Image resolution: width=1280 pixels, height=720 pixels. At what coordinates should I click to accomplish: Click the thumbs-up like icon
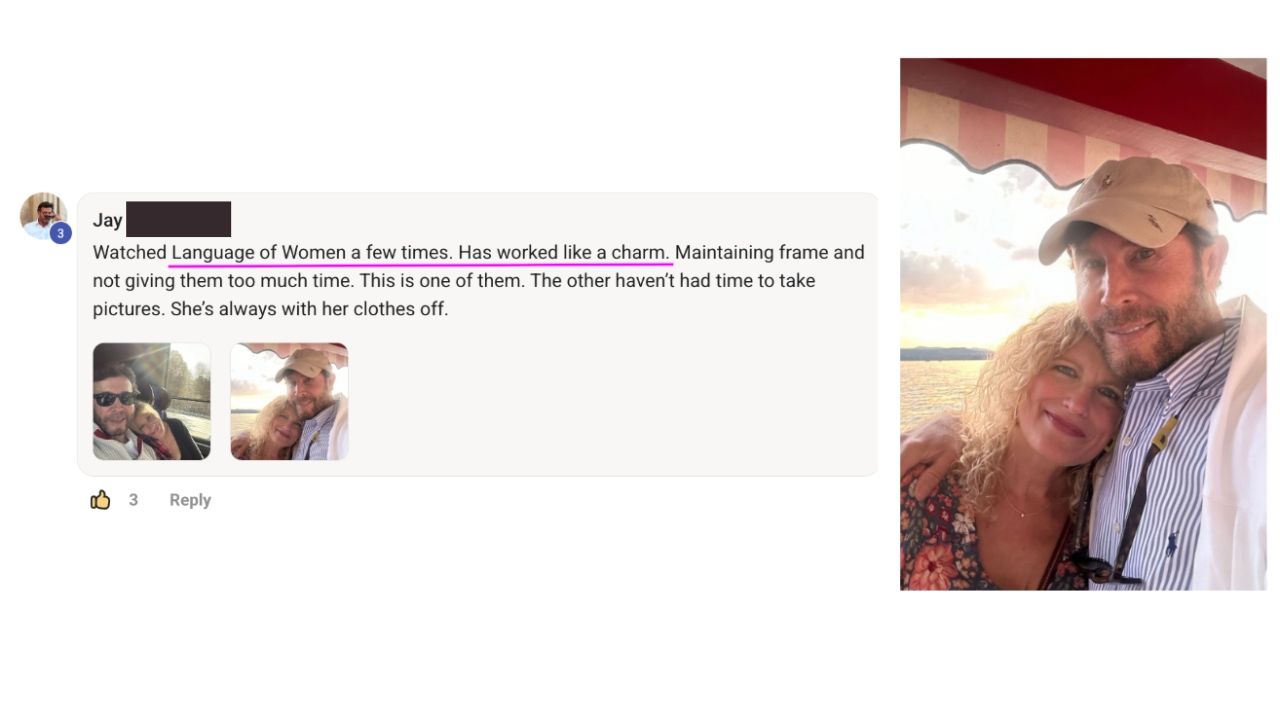(x=100, y=500)
